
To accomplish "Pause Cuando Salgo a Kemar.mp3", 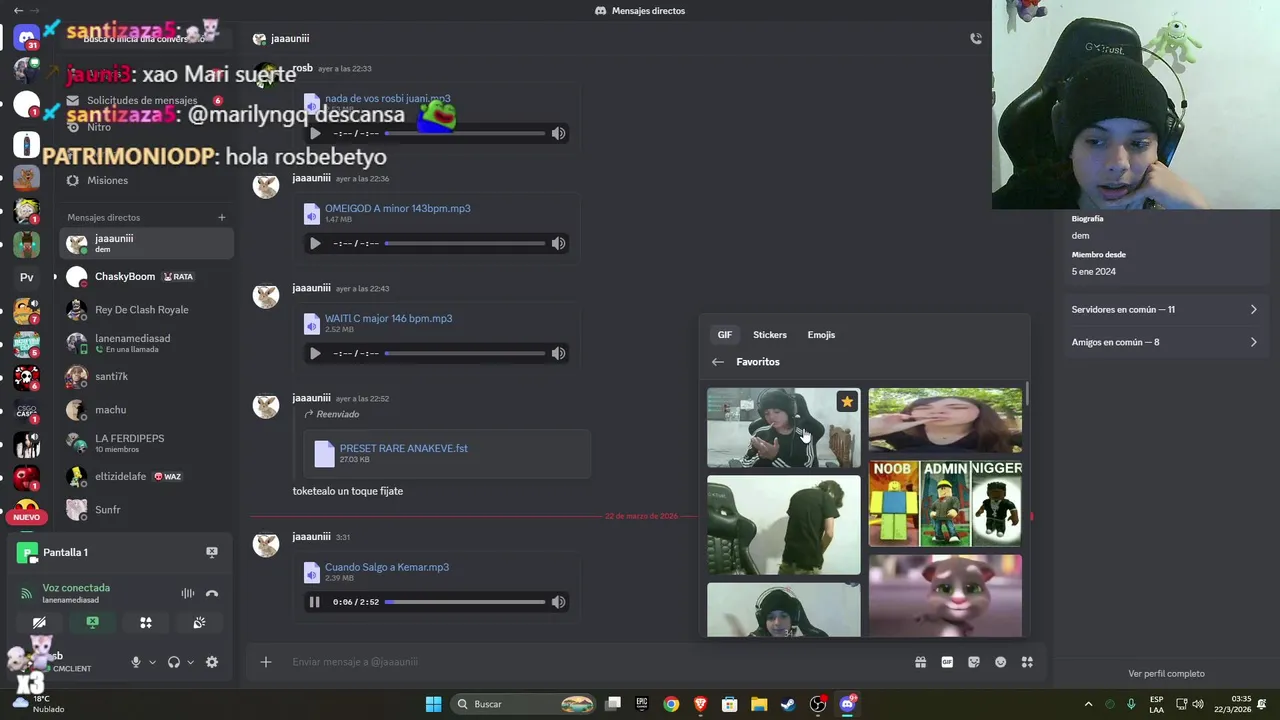I will point(315,602).
